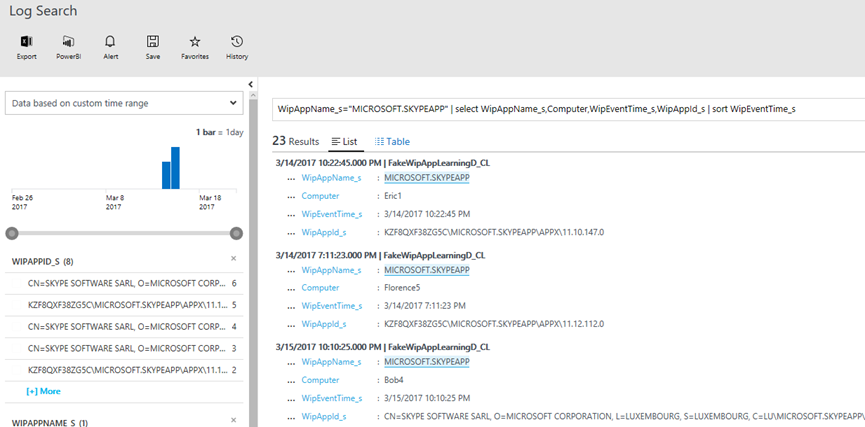
Task: Select the tallest bar in the histogram
Action: 176,168
